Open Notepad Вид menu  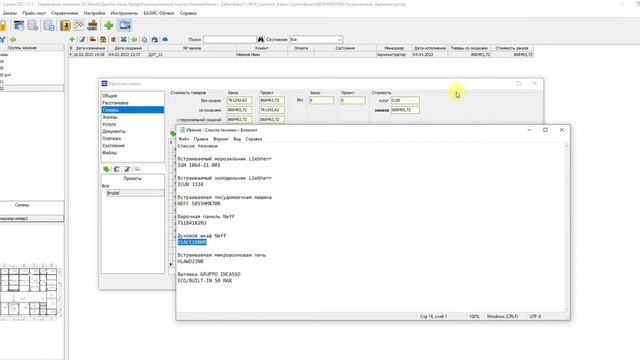point(237,139)
